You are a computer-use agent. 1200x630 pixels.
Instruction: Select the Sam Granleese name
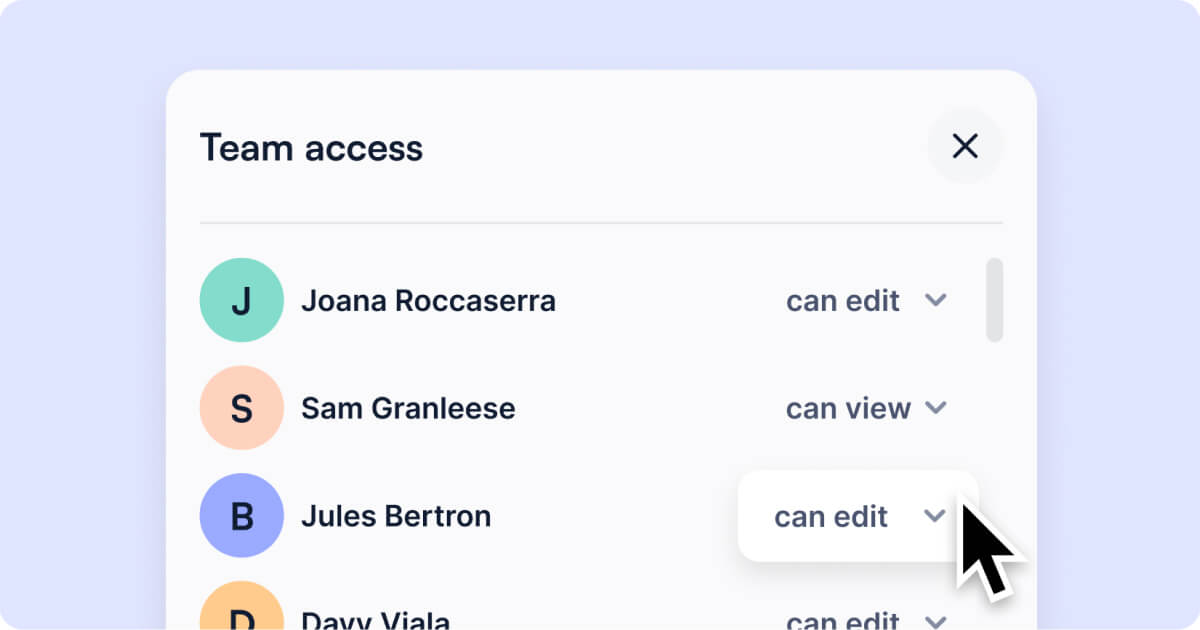[408, 408]
